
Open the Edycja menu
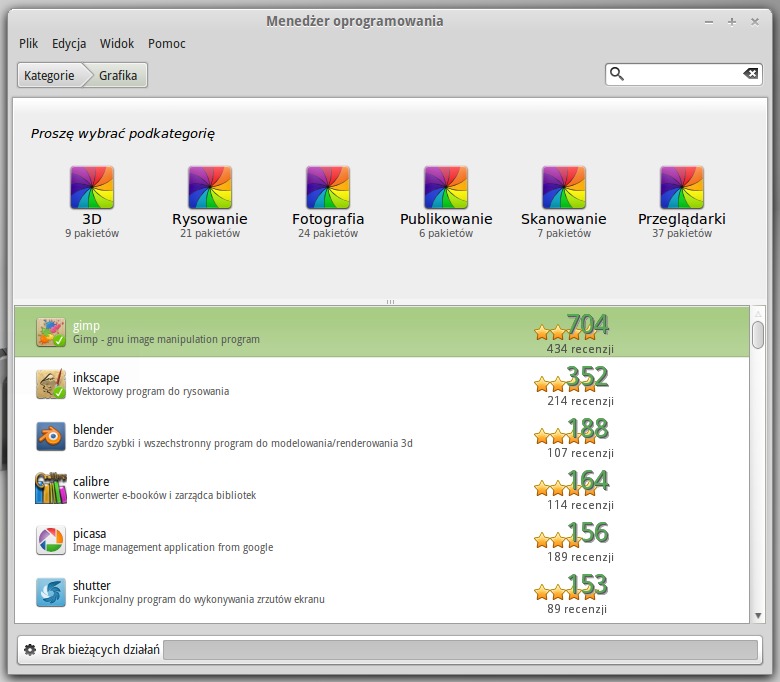(69, 44)
